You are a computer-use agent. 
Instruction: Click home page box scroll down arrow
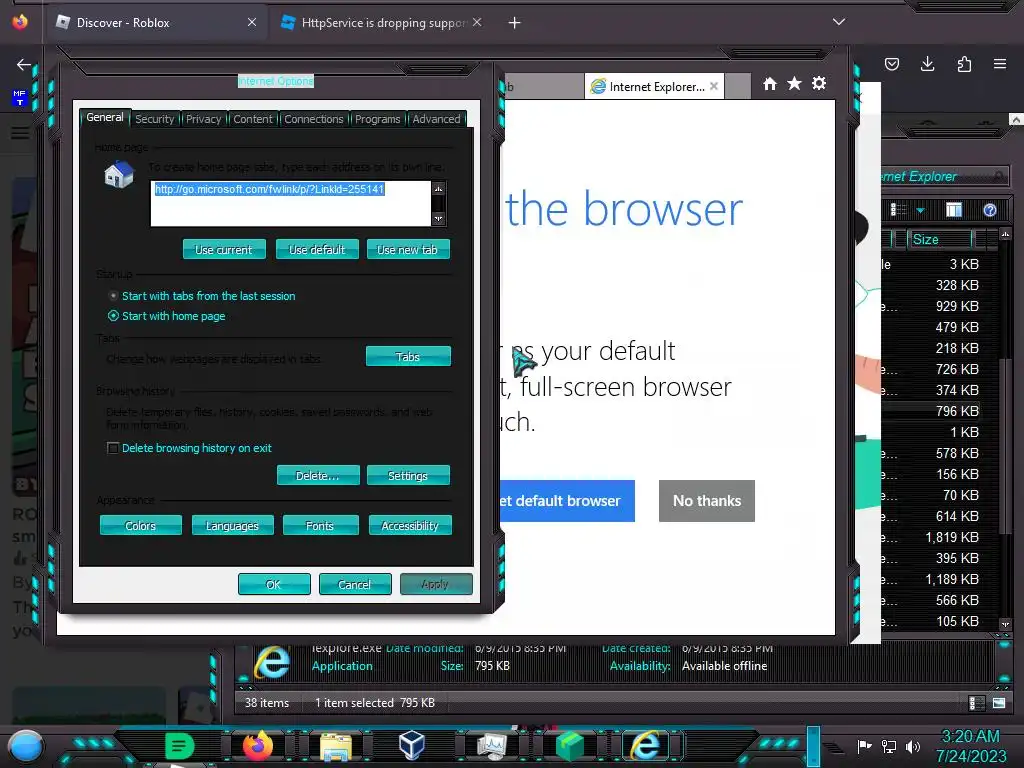(x=439, y=219)
